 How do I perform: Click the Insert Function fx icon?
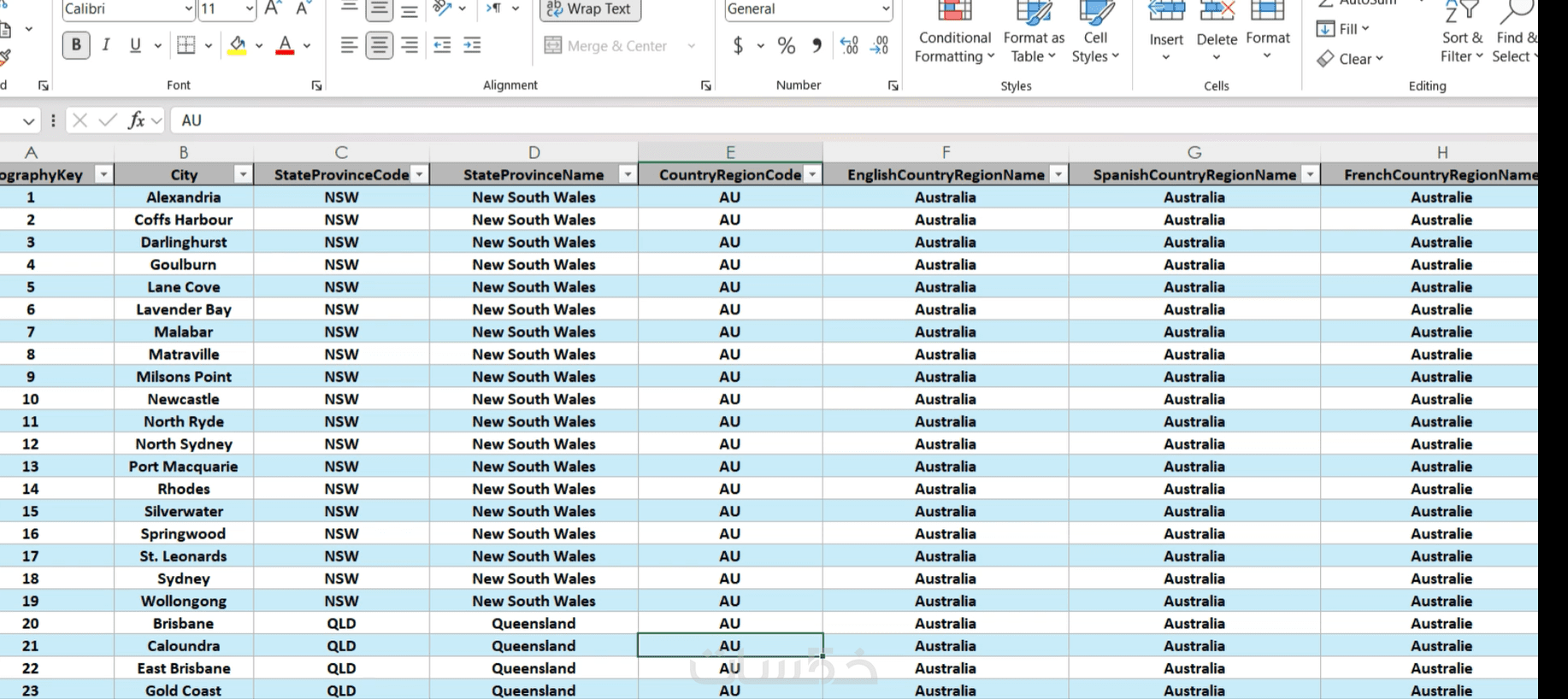pos(136,120)
